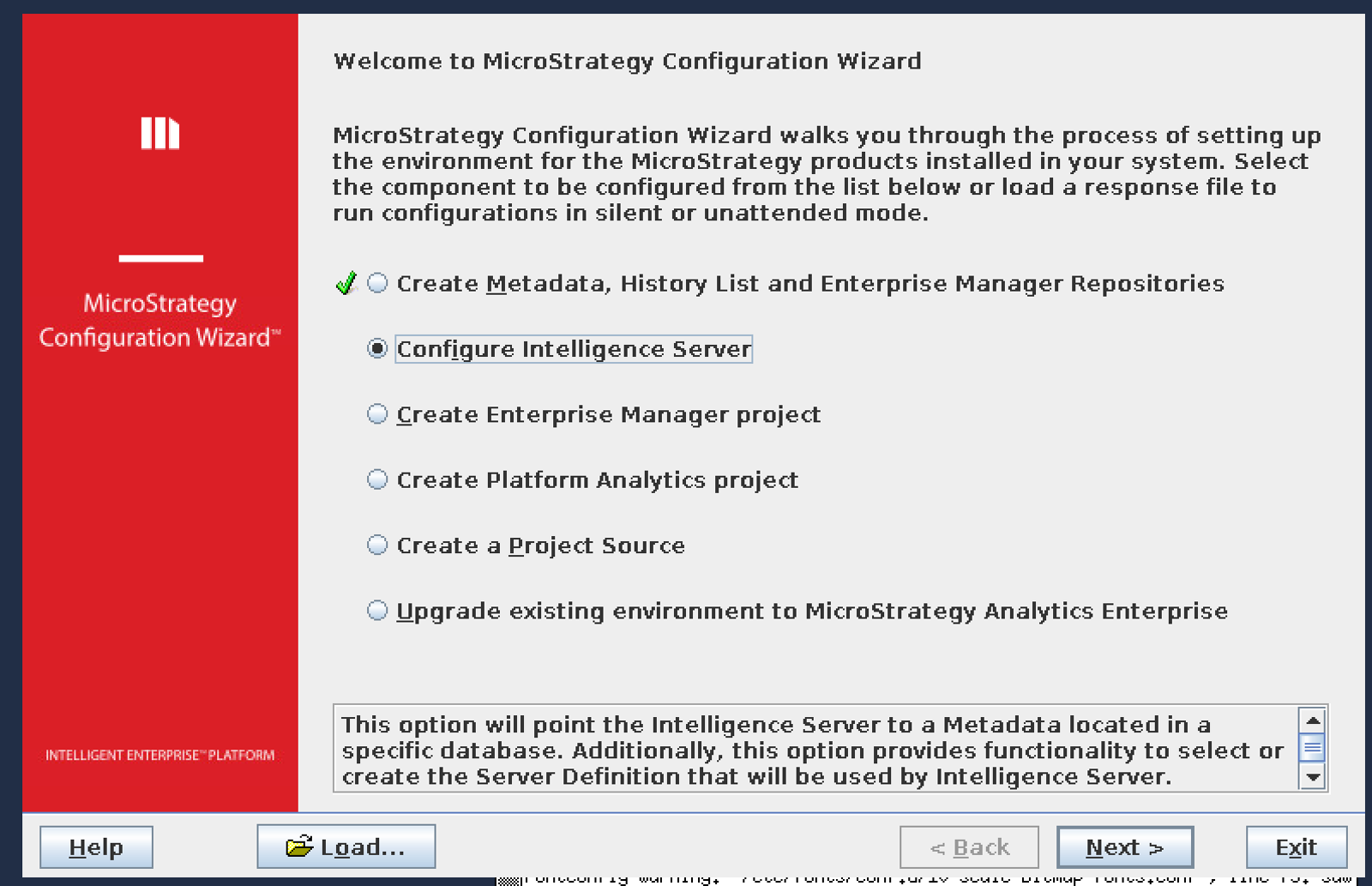Click the folder icon on the Load button
The height and width of the screenshot is (886, 1372).
(x=299, y=847)
